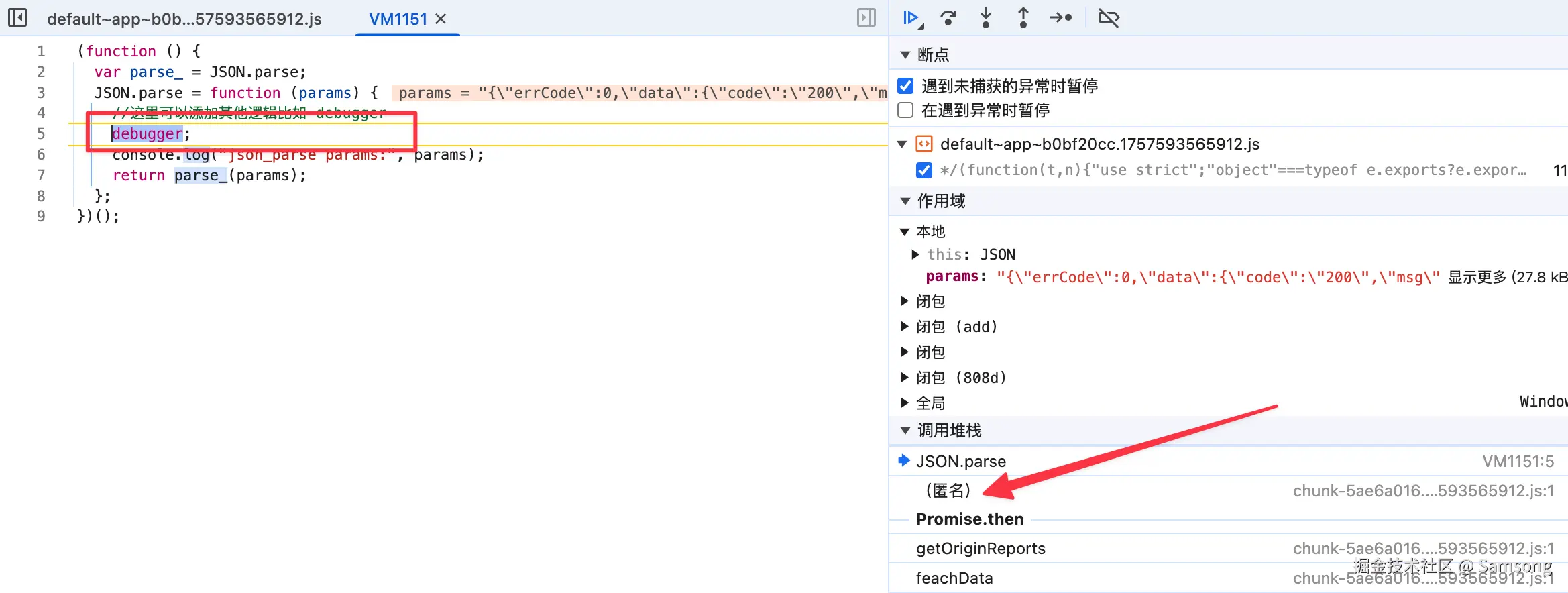This screenshot has width=1568, height=593.
Task: Open chunk-5ae6a016 link of getOriginReports frame
Action: pos(1423,549)
